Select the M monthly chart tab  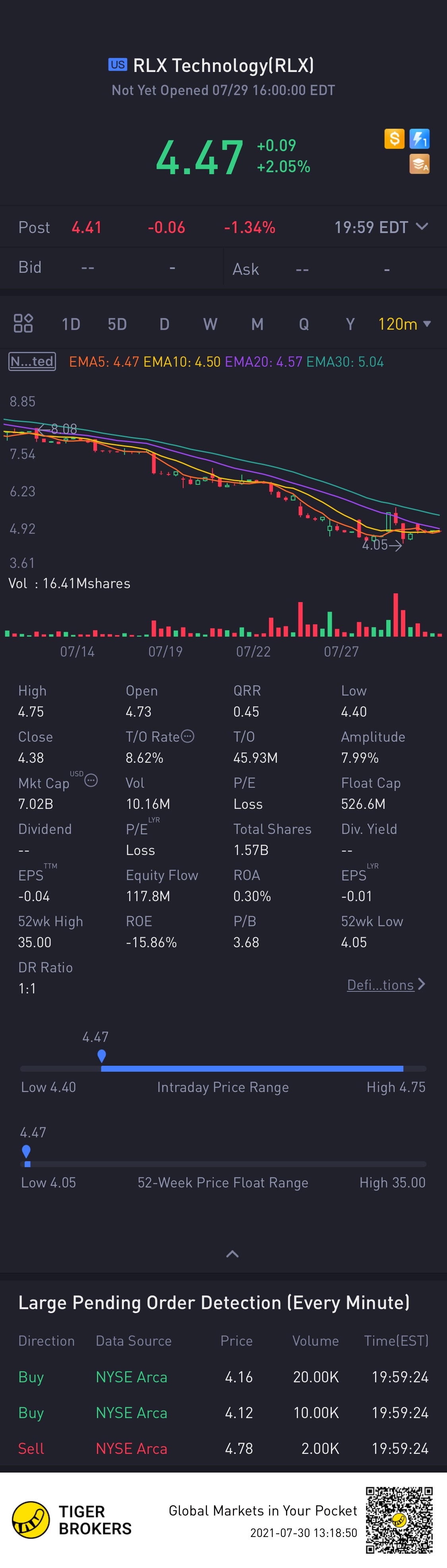(x=257, y=324)
